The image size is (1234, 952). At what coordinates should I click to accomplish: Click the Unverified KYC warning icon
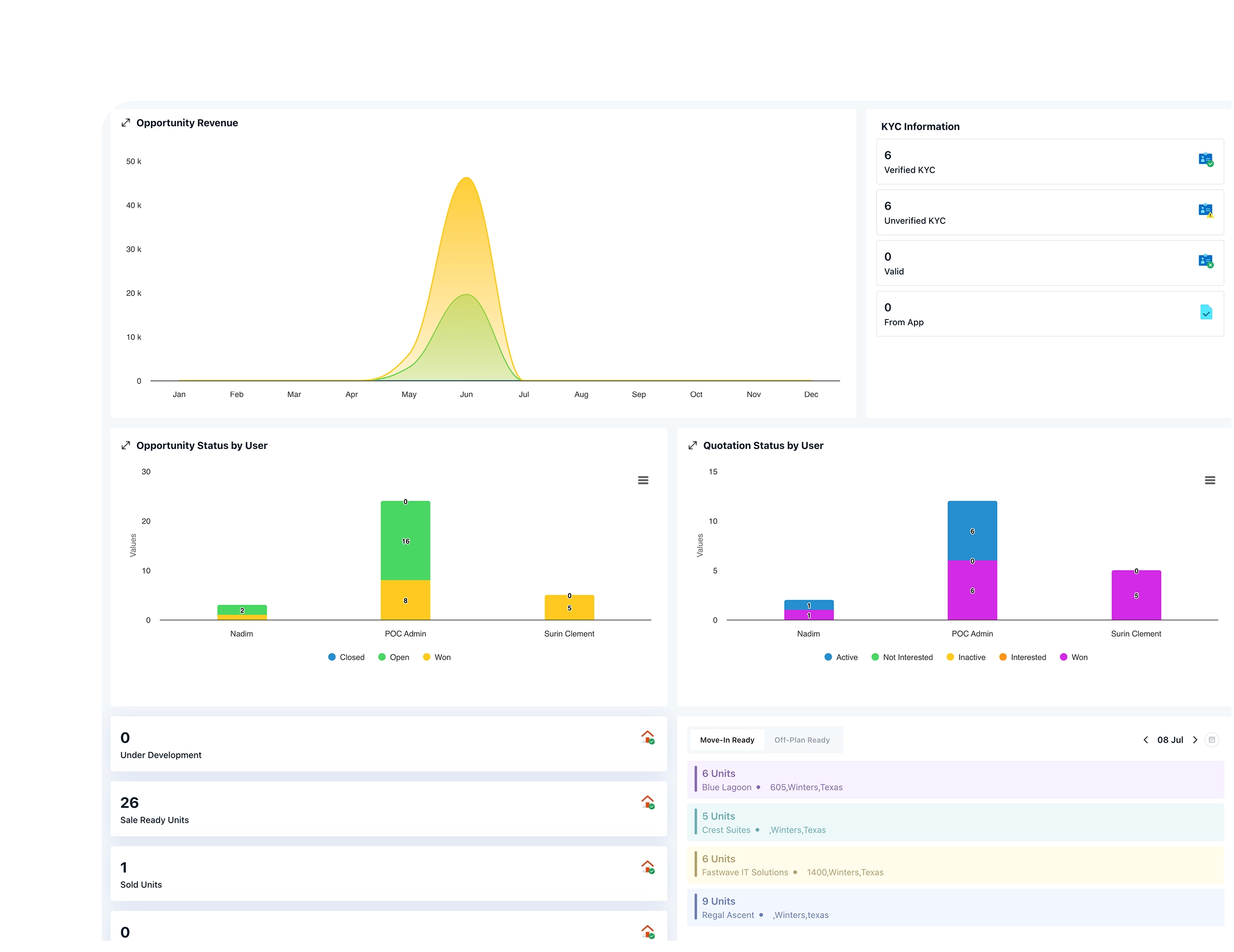[1205, 210]
